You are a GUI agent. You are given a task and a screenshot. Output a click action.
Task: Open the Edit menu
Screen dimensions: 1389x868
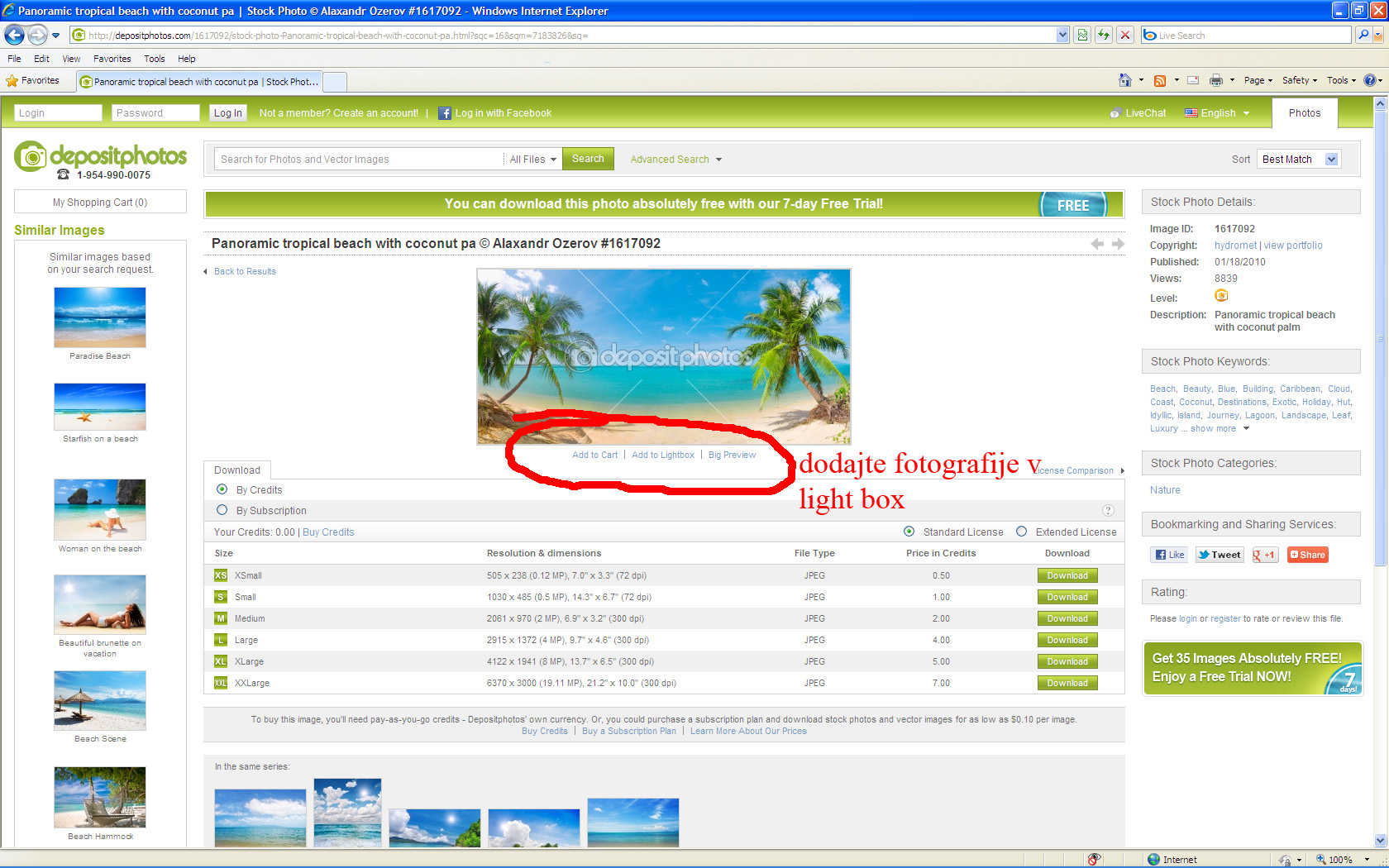click(41, 59)
